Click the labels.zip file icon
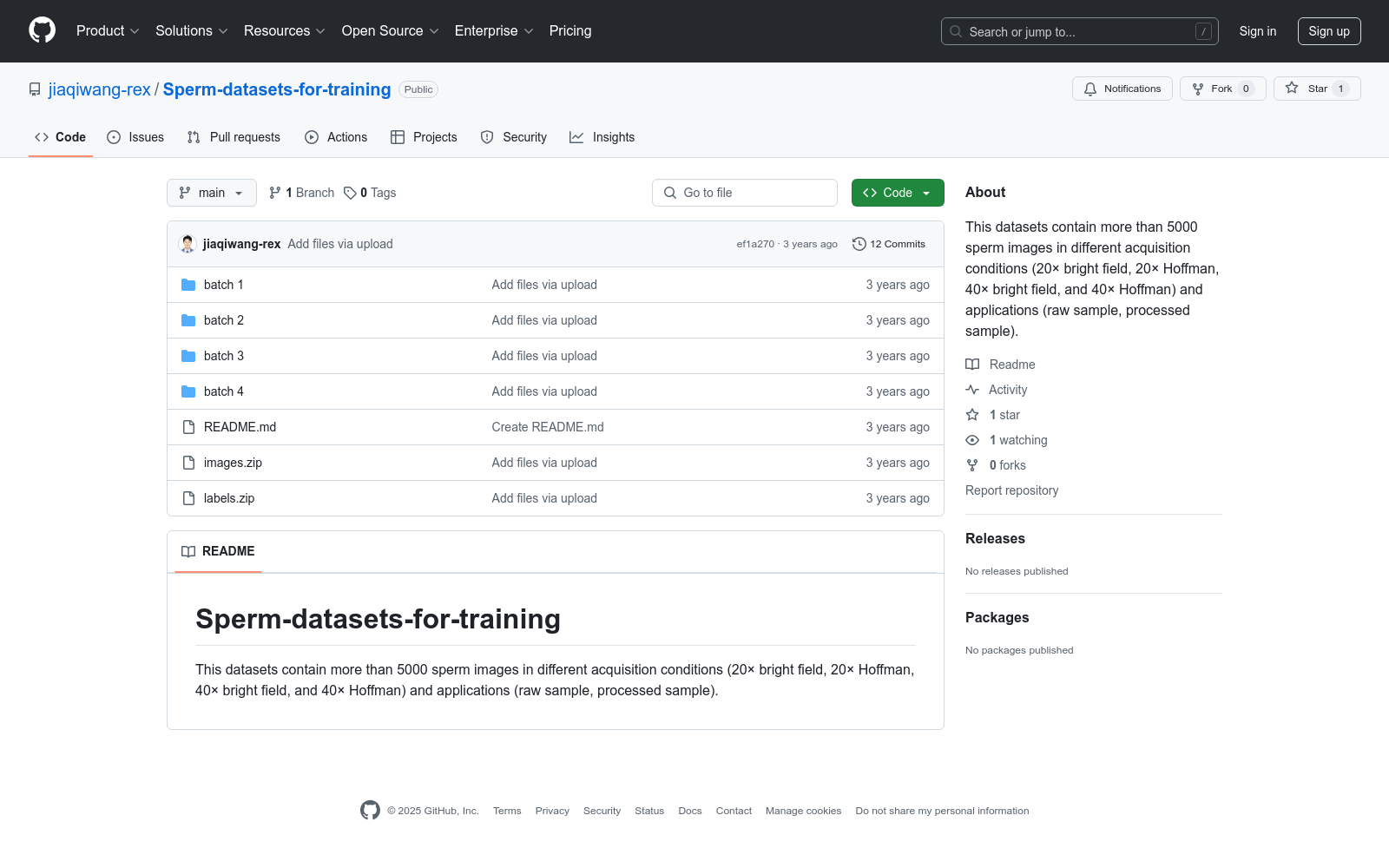 pos(188,498)
